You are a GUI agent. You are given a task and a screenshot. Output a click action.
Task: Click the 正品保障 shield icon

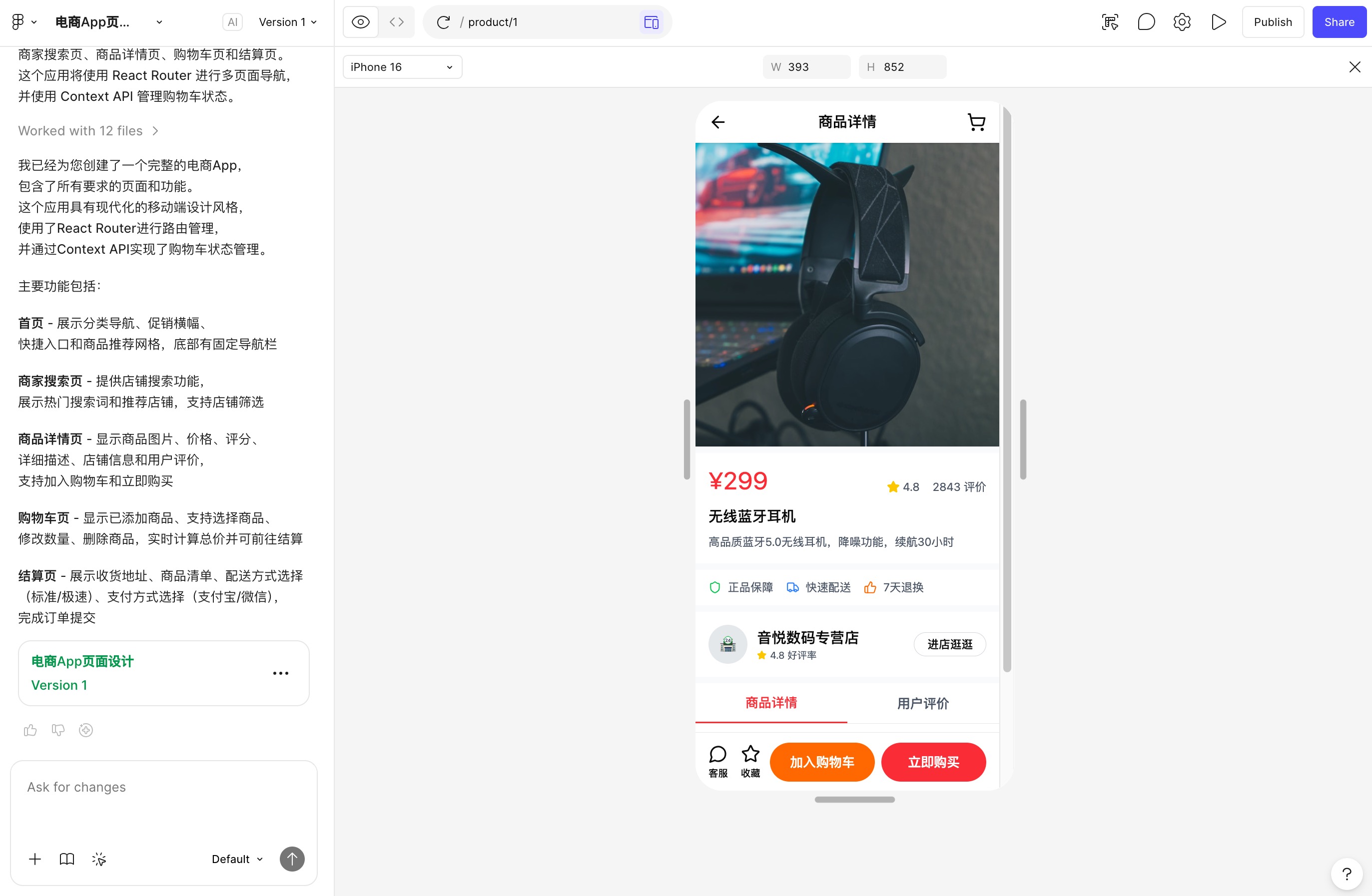point(715,587)
